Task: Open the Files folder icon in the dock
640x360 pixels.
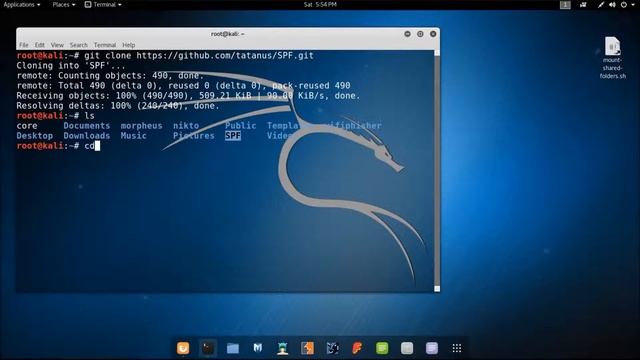Action: (233, 348)
